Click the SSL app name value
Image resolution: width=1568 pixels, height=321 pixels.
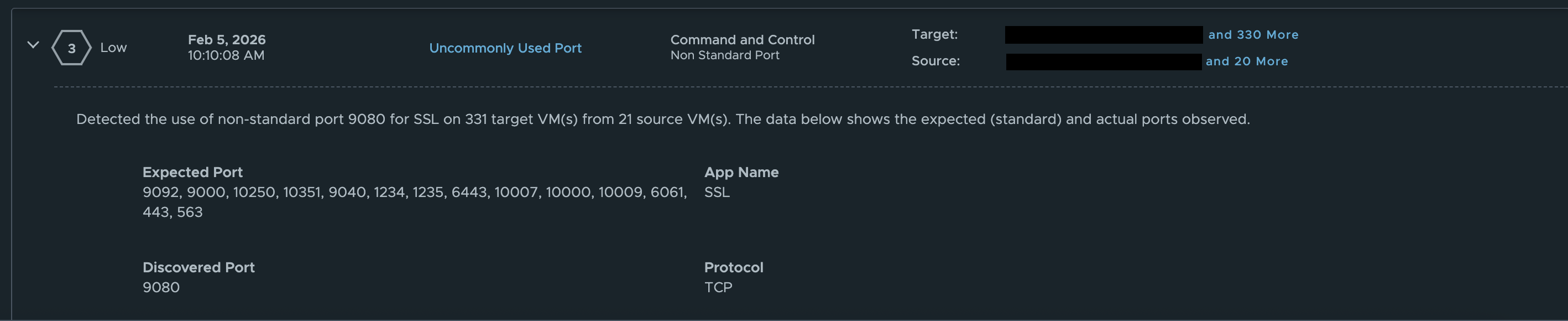pyautogui.click(x=717, y=193)
